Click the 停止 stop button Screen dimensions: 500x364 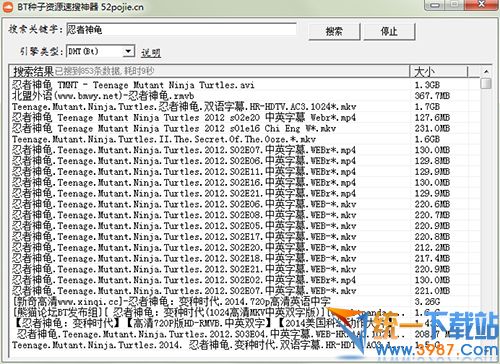389,32
